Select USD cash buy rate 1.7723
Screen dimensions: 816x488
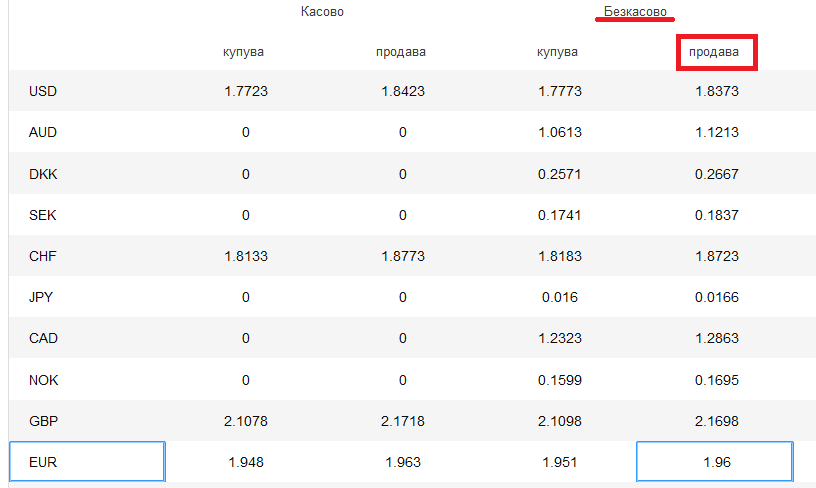tap(246, 91)
